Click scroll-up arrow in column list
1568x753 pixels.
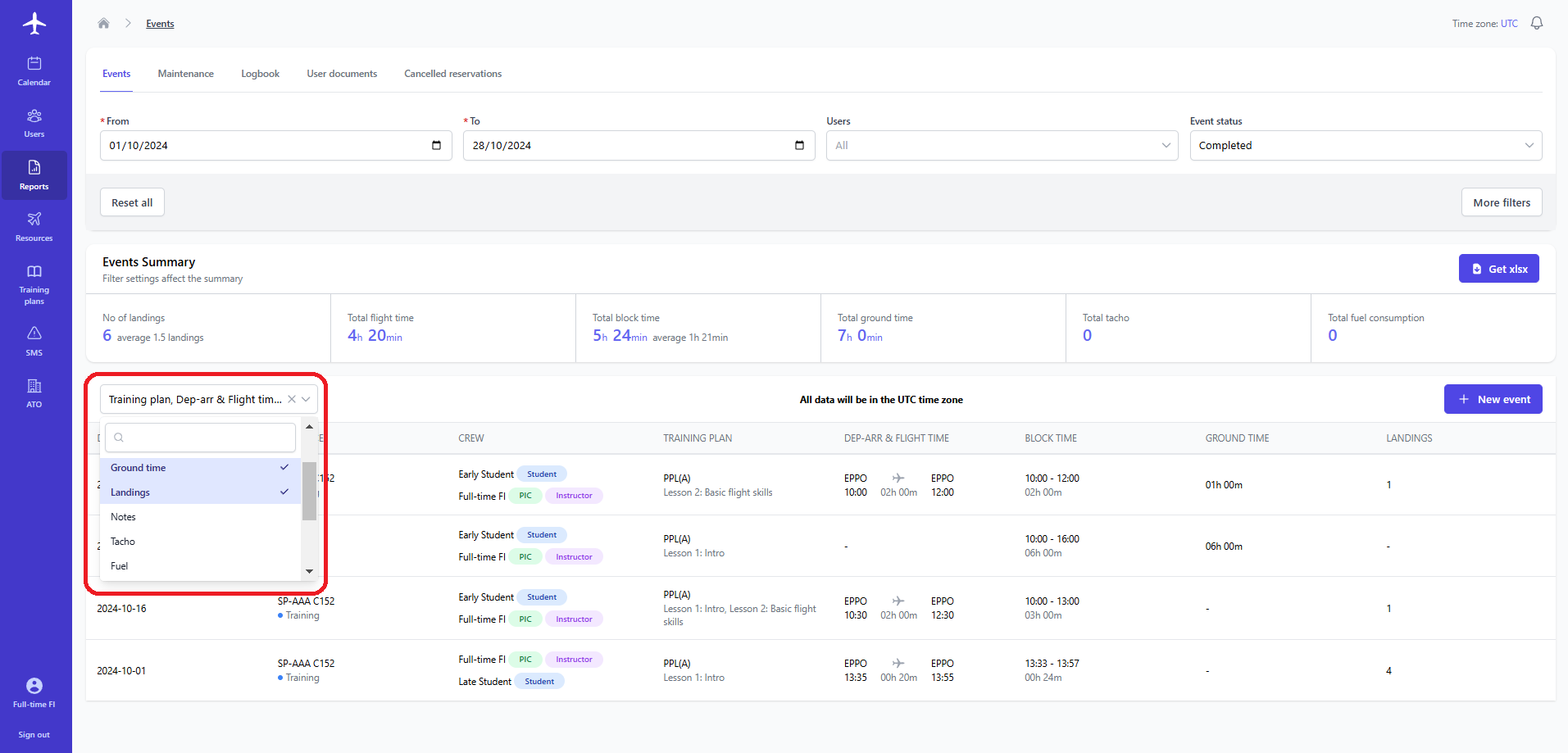coord(309,427)
